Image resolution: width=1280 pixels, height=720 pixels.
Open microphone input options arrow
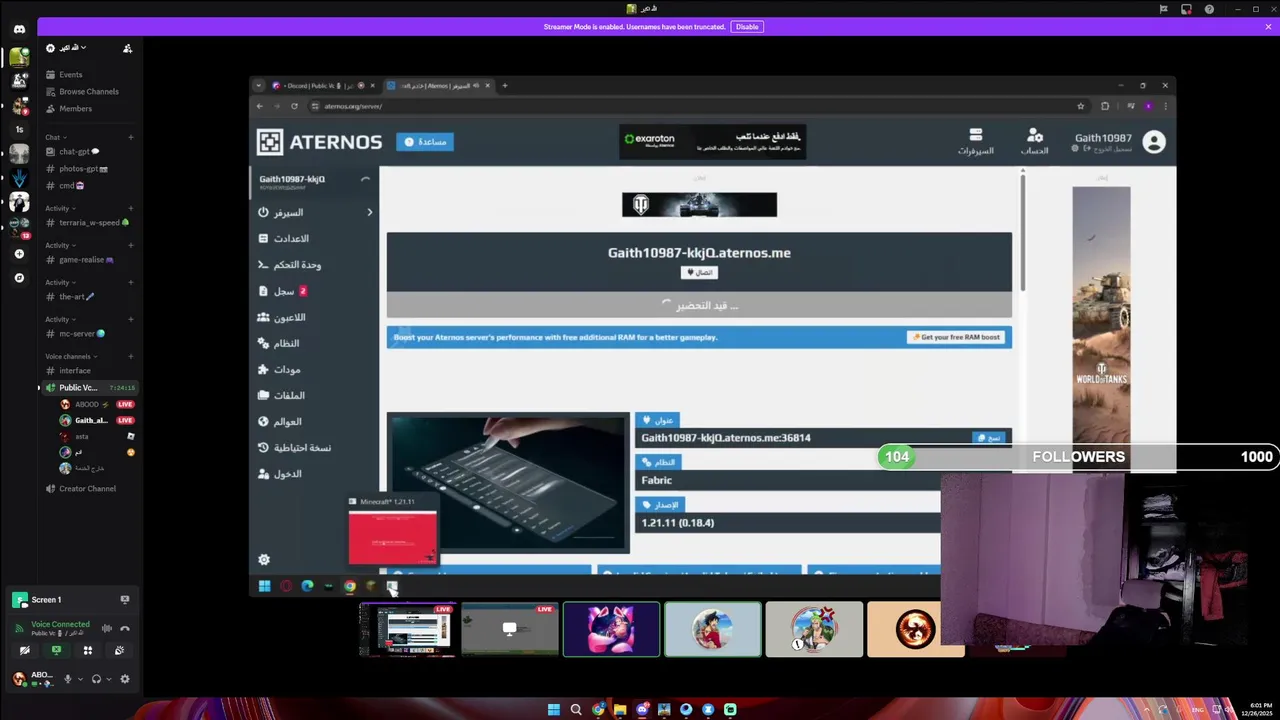(80, 679)
